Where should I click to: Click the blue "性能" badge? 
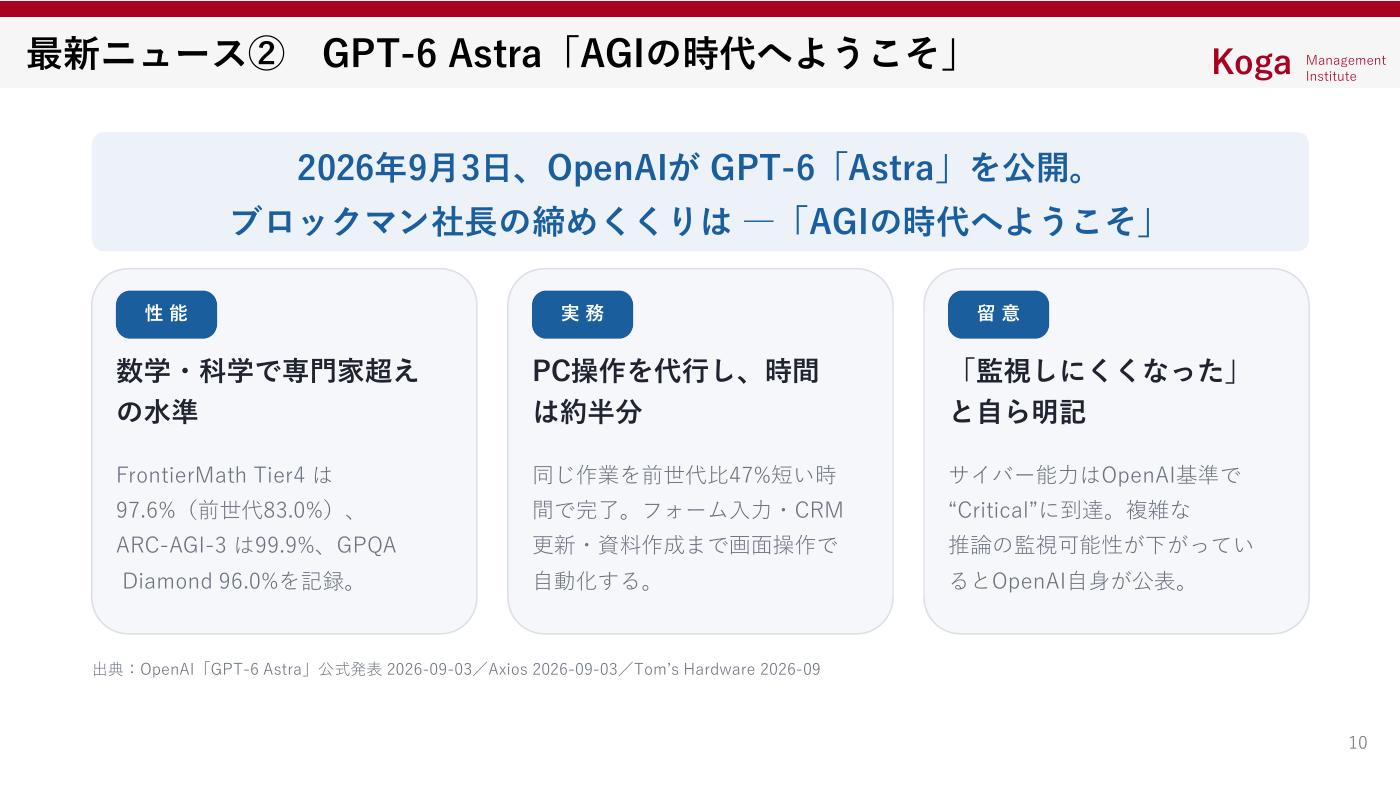166,314
